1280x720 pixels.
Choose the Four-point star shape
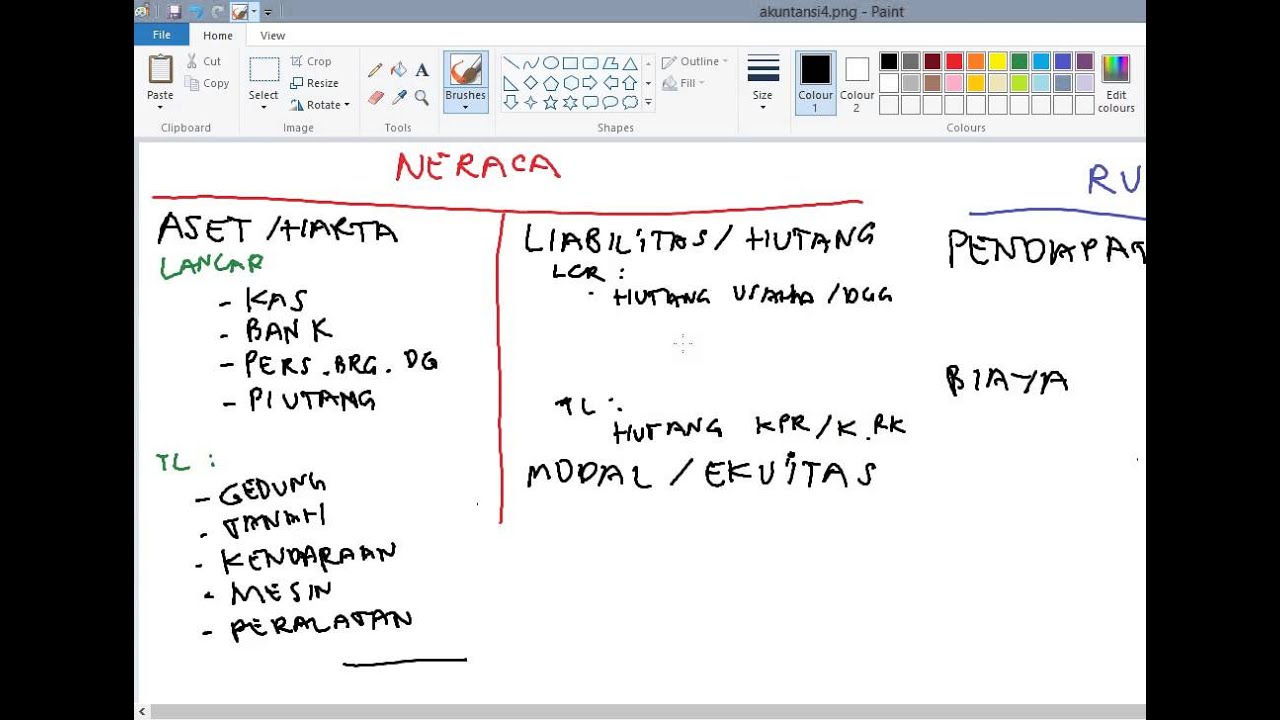point(531,102)
